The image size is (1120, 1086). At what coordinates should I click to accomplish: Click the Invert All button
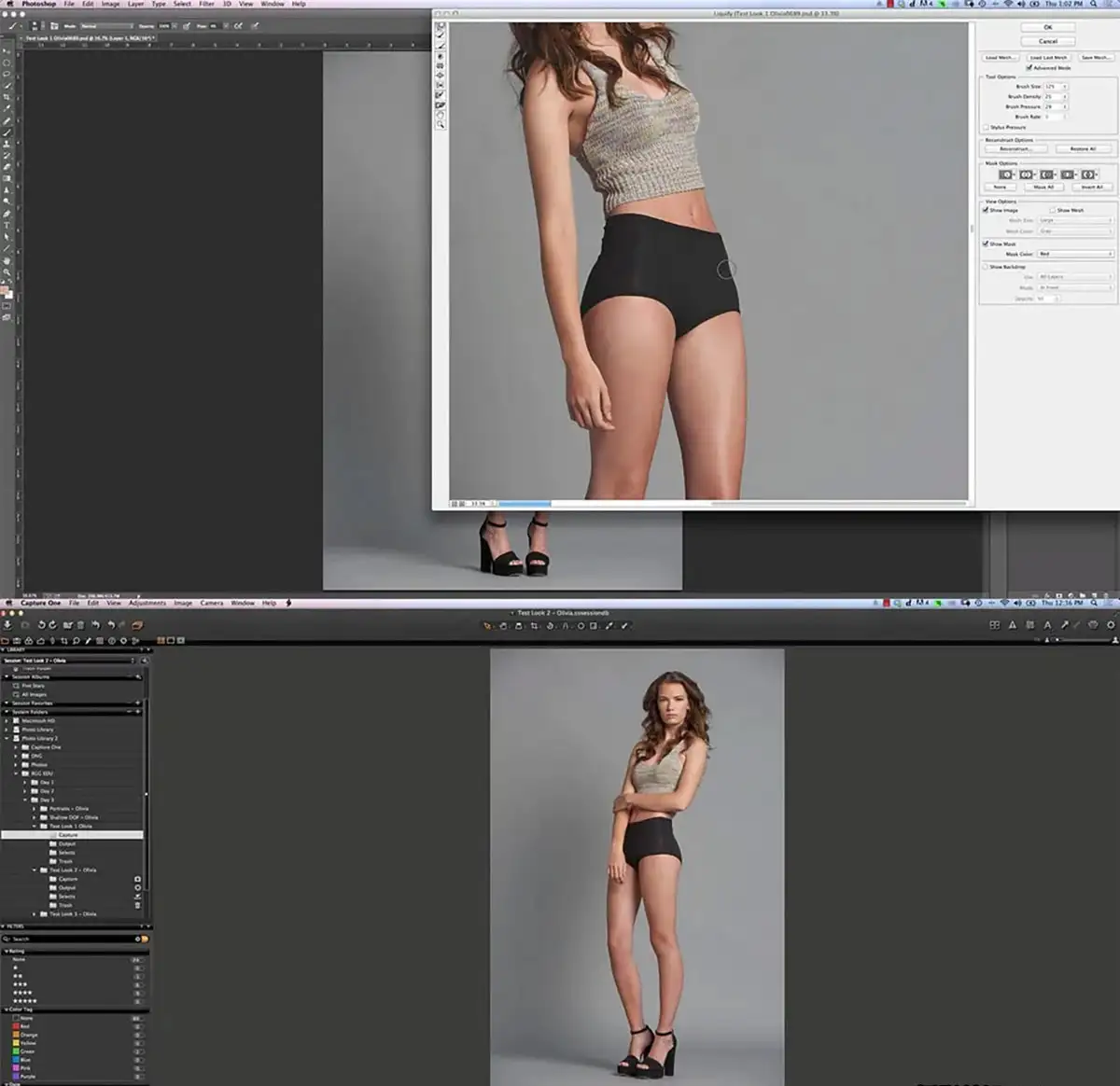(1092, 188)
